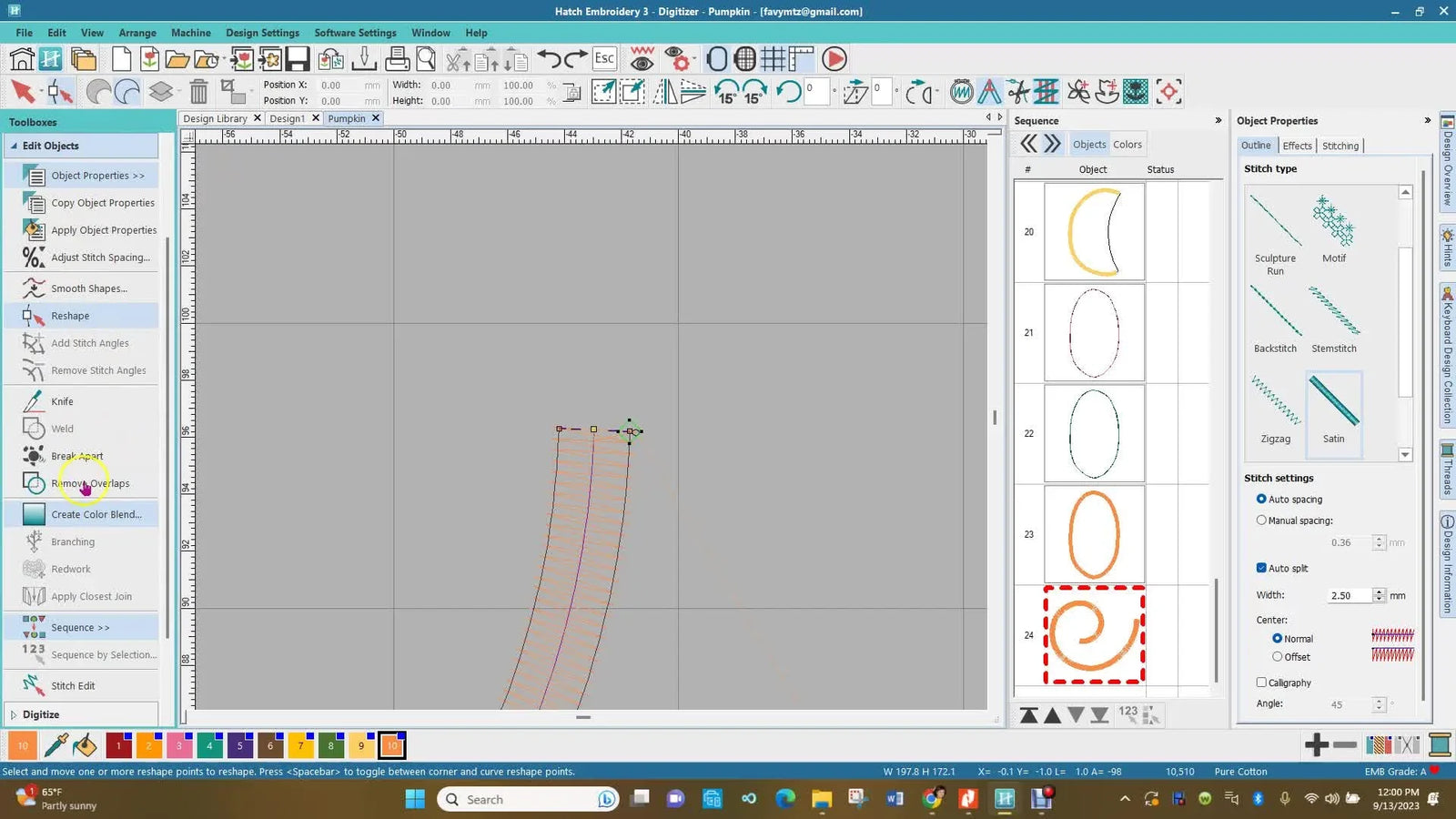Click Rotate right 15 degrees icon
The height and width of the screenshot is (819, 1456).
[x=754, y=91]
